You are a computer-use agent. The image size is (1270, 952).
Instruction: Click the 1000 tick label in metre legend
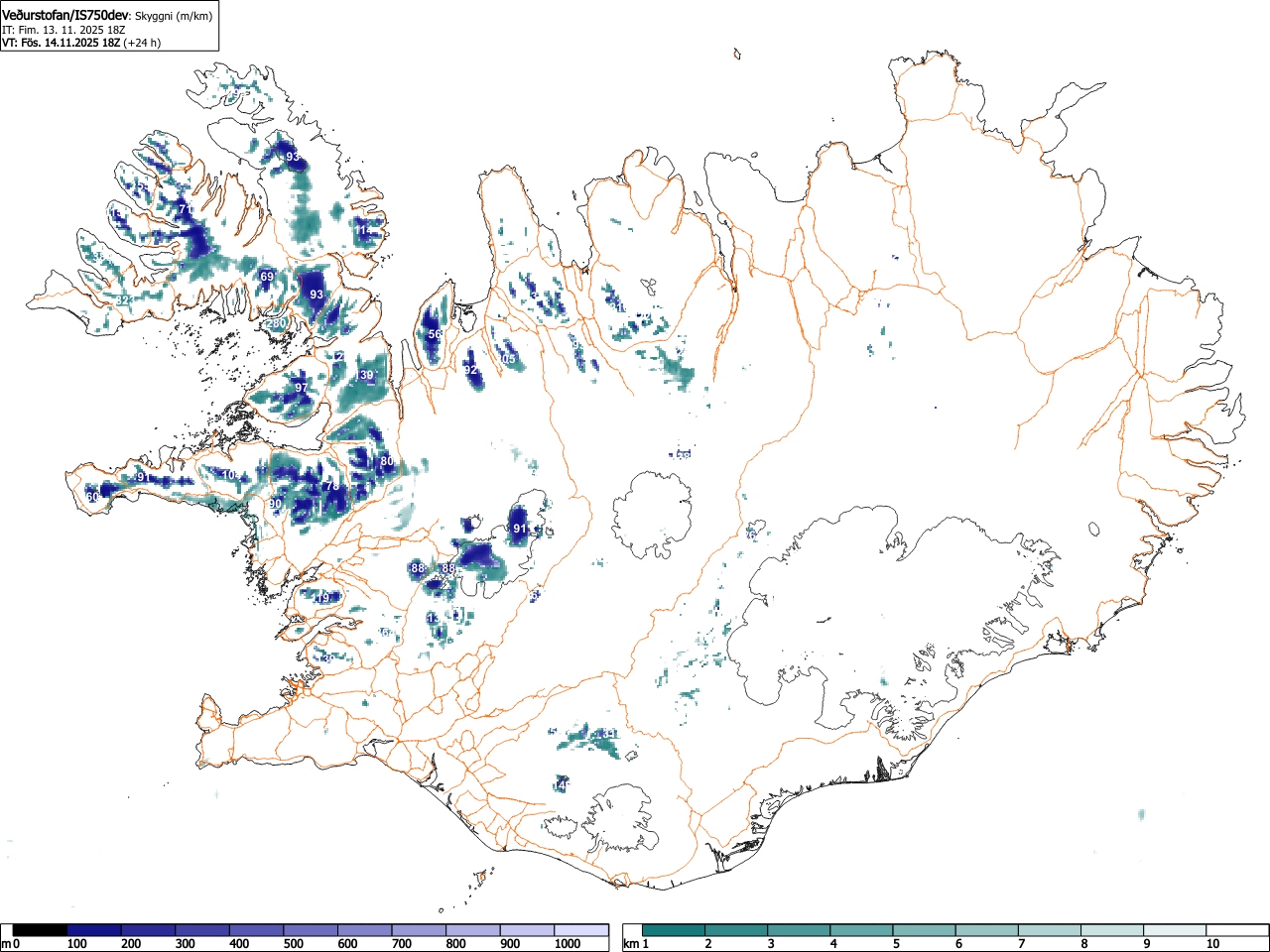567,944
